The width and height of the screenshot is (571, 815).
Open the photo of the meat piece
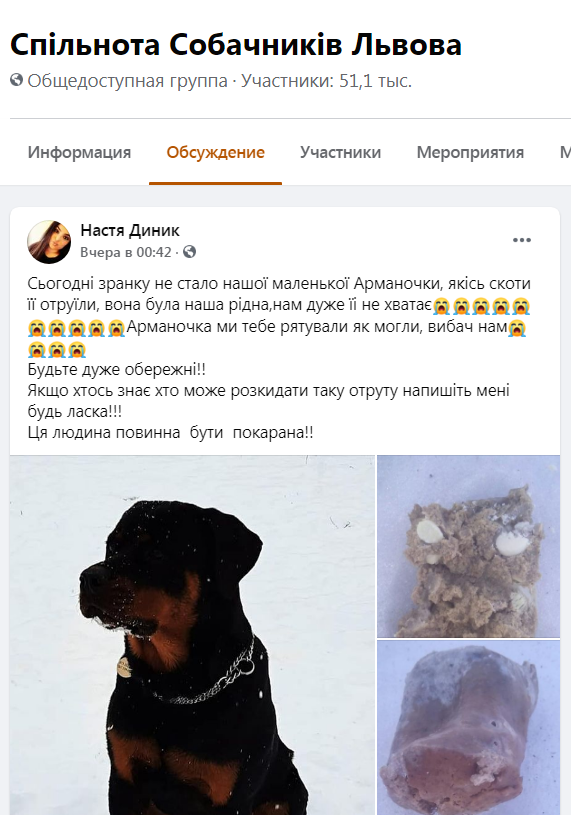pos(469,728)
